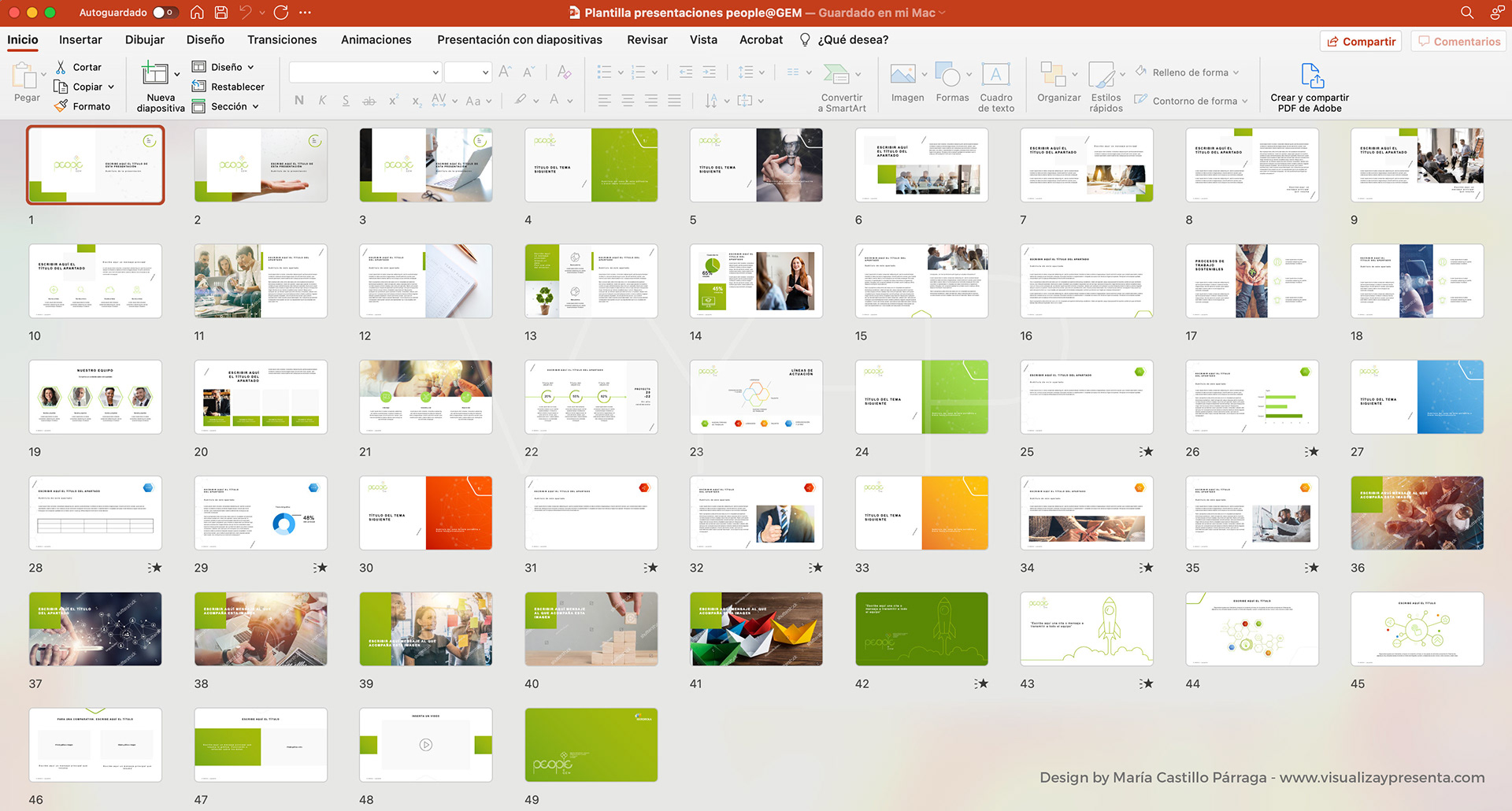The height and width of the screenshot is (811, 1512).
Task: Click the Pegar clipboard icon
Action: coord(26,77)
